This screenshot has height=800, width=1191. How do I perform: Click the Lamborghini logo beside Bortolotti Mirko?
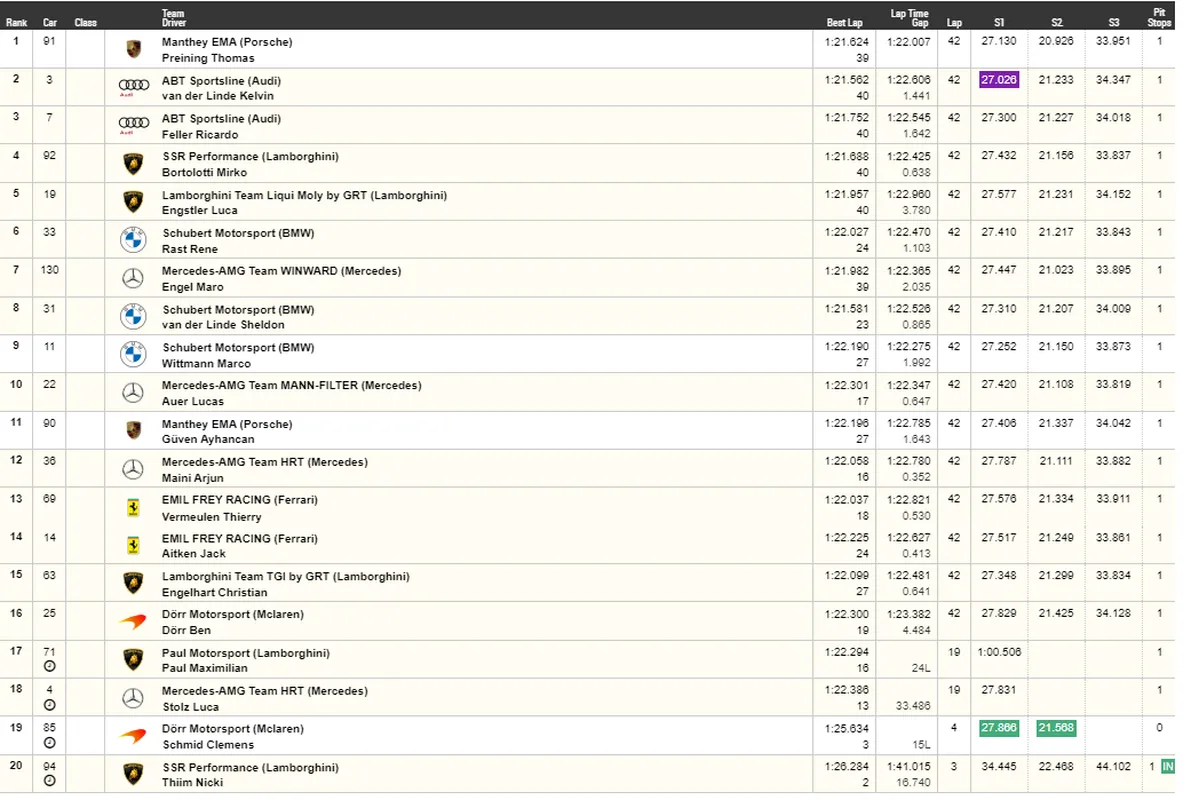(x=133, y=164)
